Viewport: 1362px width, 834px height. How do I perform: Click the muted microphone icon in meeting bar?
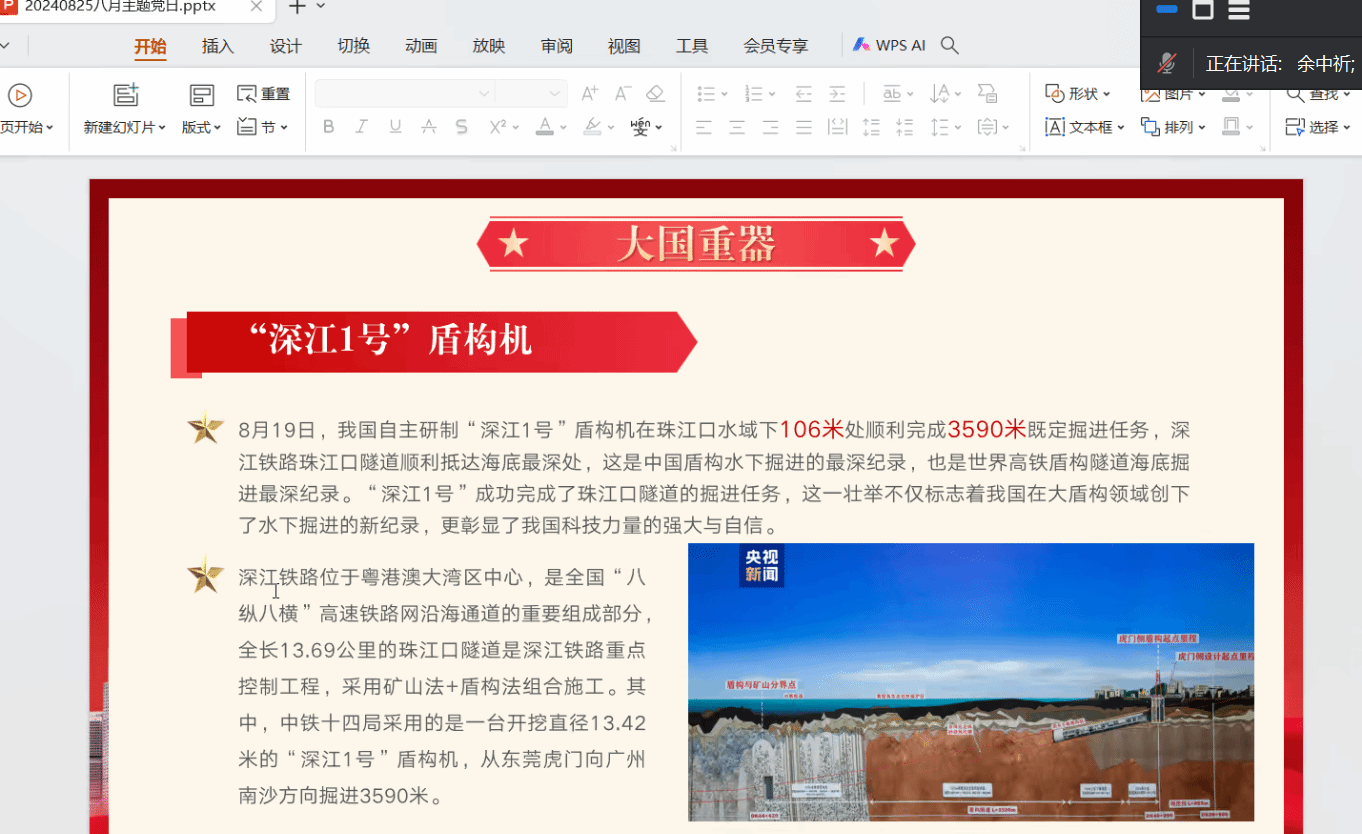click(x=1167, y=63)
